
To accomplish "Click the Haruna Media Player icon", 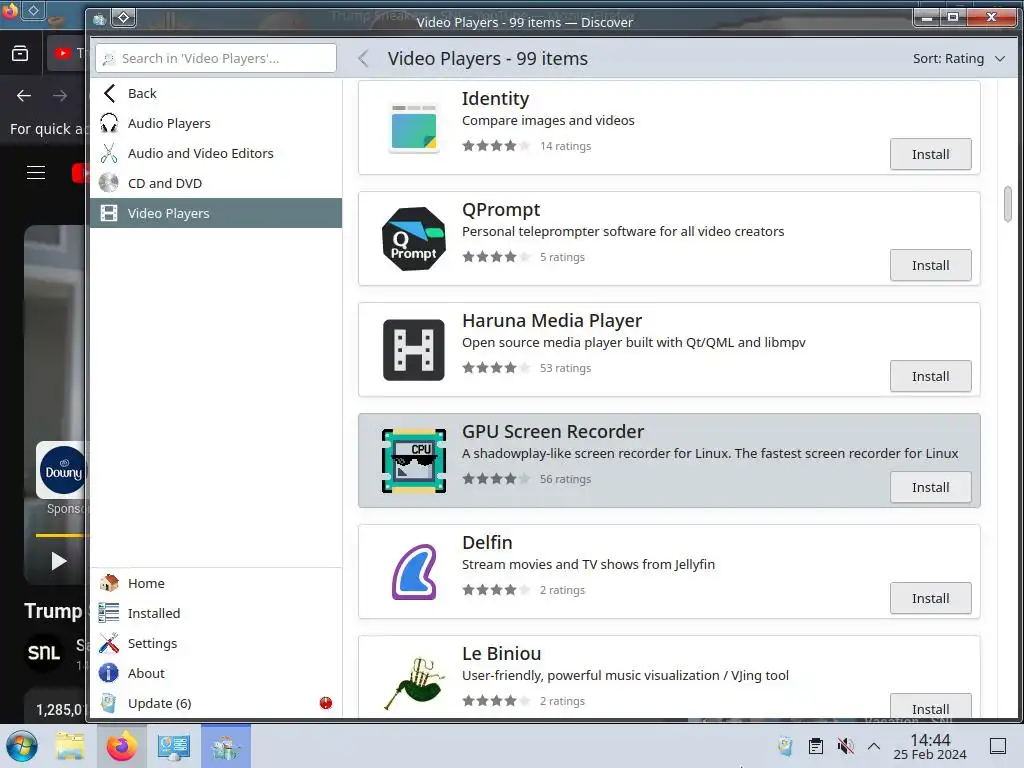I will tap(413, 350).
